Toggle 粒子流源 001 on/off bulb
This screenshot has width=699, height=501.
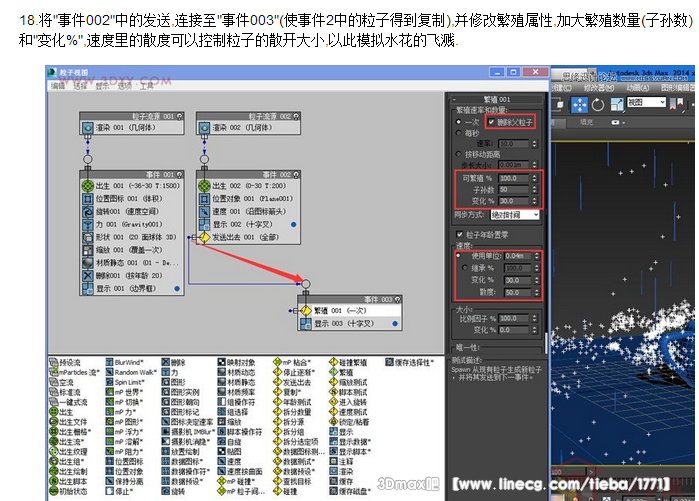click(179, 116)
